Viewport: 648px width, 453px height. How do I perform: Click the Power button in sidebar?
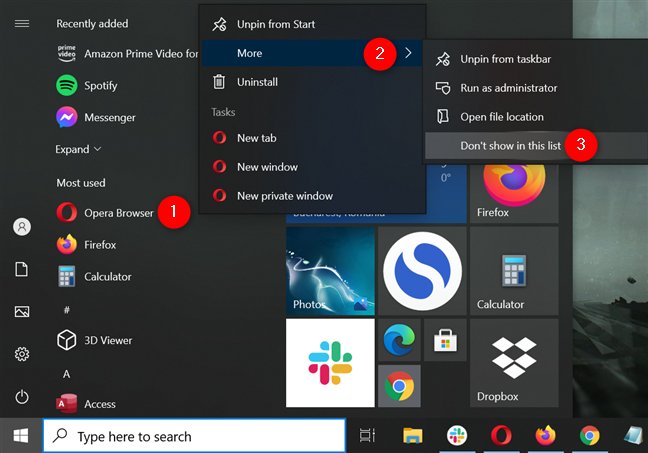[x=22, y=397]
